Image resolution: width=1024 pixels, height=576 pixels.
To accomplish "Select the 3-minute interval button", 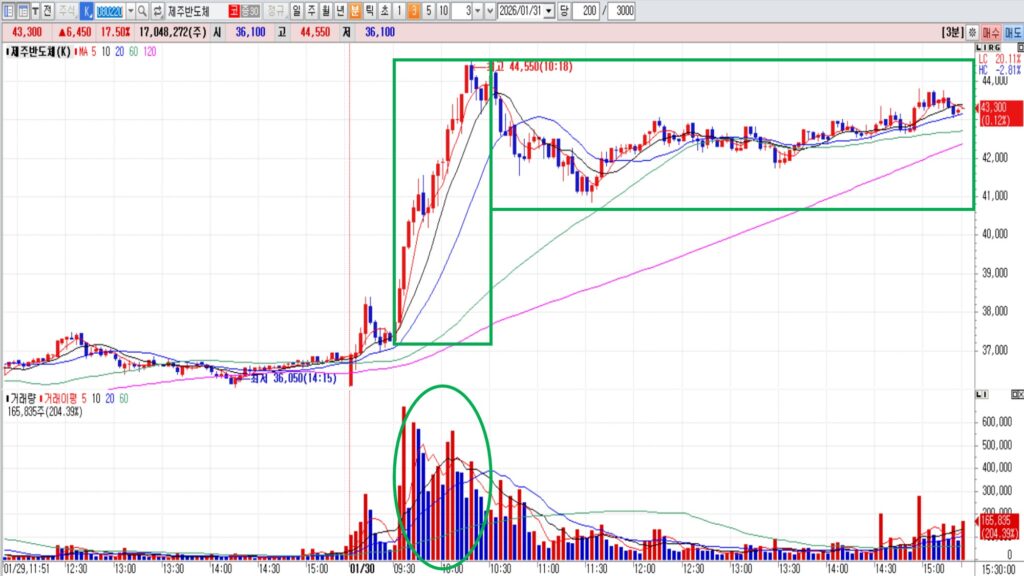I will tap(414, 10).
